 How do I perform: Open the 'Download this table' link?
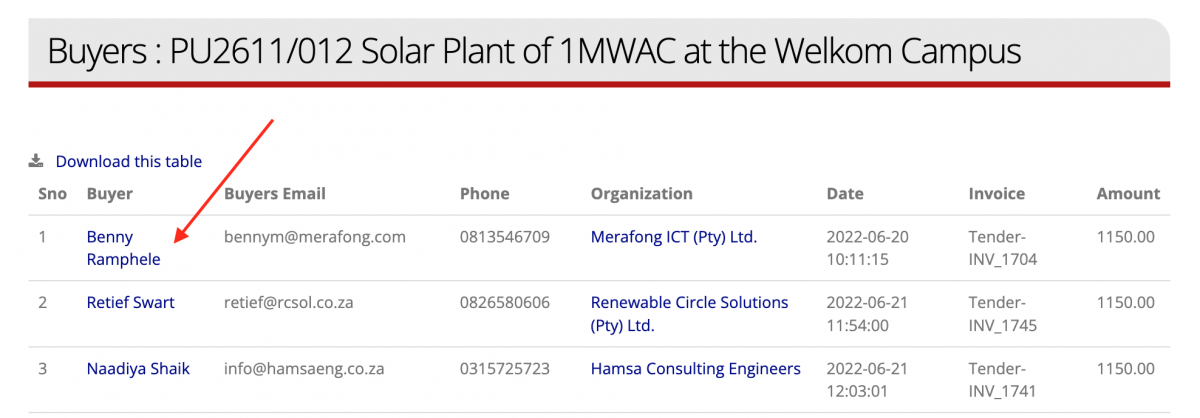click(x=128, y=161)
